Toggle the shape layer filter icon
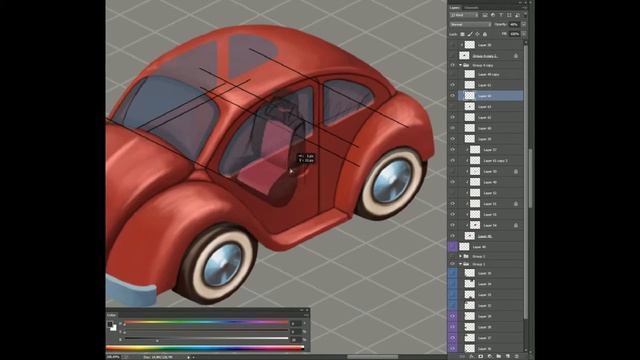640x360 pixels. [509, 15]
